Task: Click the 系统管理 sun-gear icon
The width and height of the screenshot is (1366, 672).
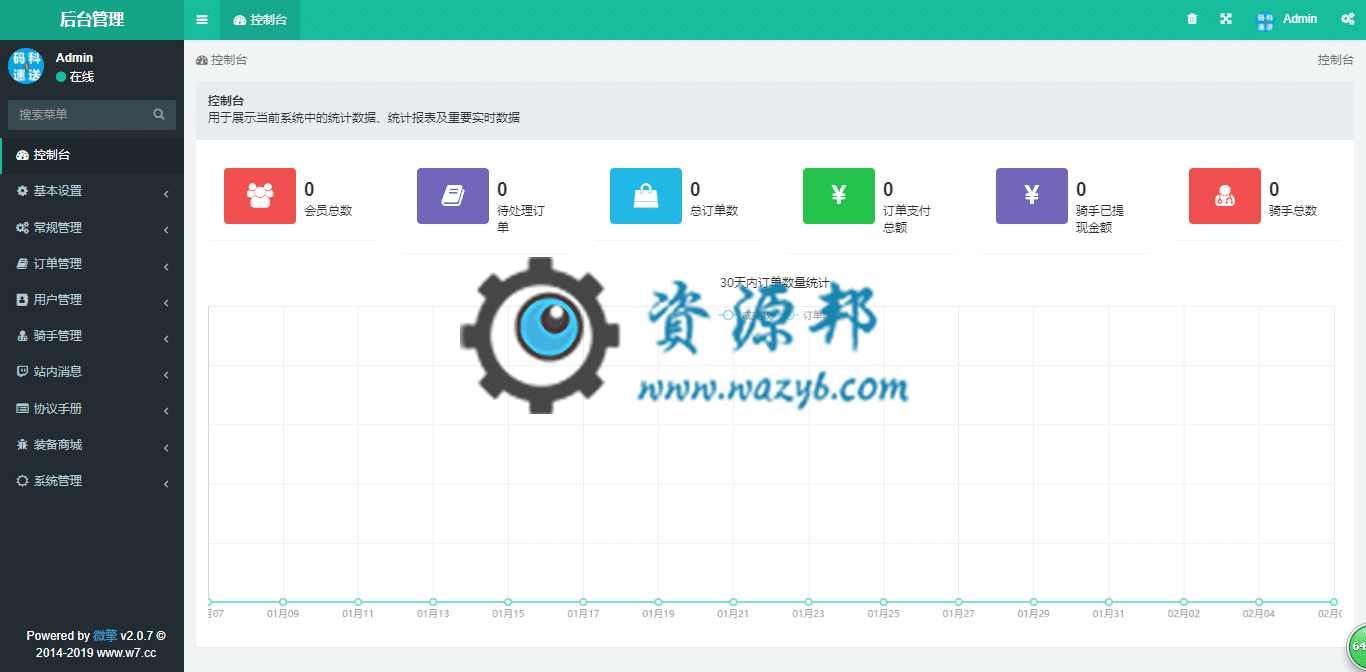Action: (22, 481)
